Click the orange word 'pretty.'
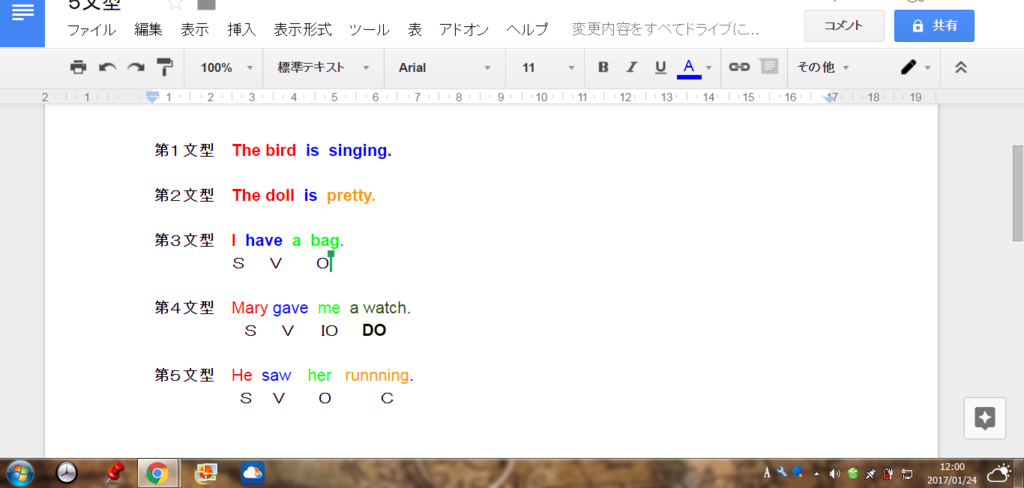The height and width of the screenshot is (488, 1024). pyautogui.click(x=351, y=196)
